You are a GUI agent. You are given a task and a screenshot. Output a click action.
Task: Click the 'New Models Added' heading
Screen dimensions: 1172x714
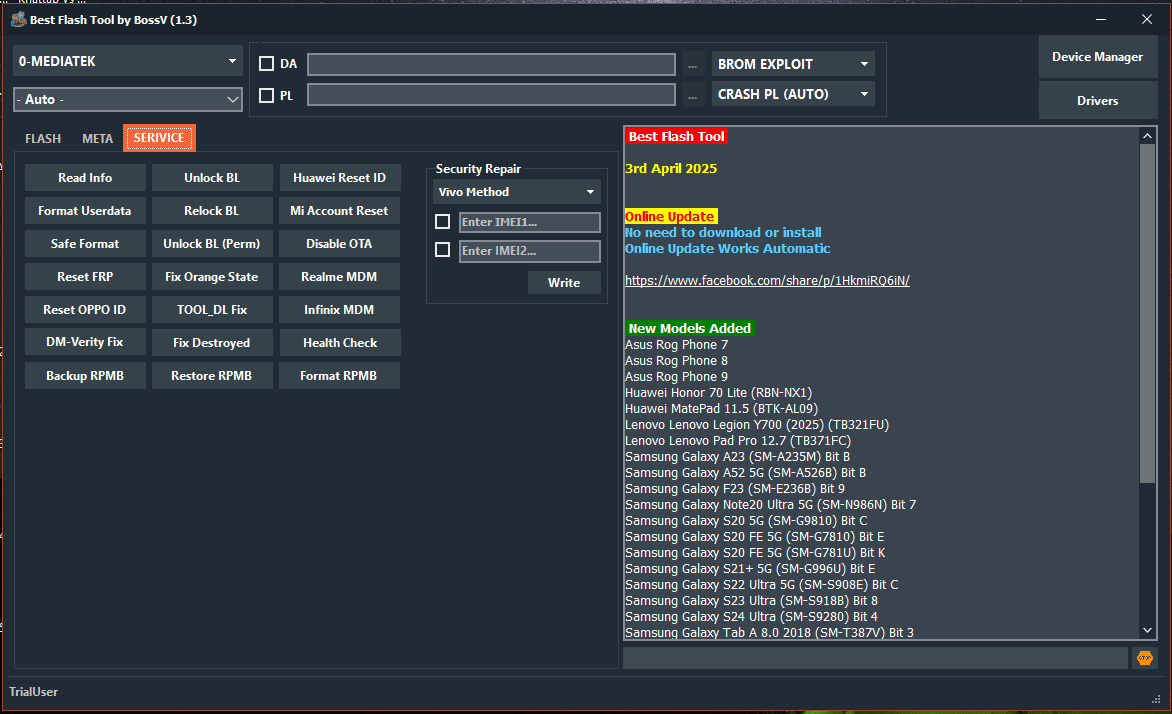tap(689, 328)
